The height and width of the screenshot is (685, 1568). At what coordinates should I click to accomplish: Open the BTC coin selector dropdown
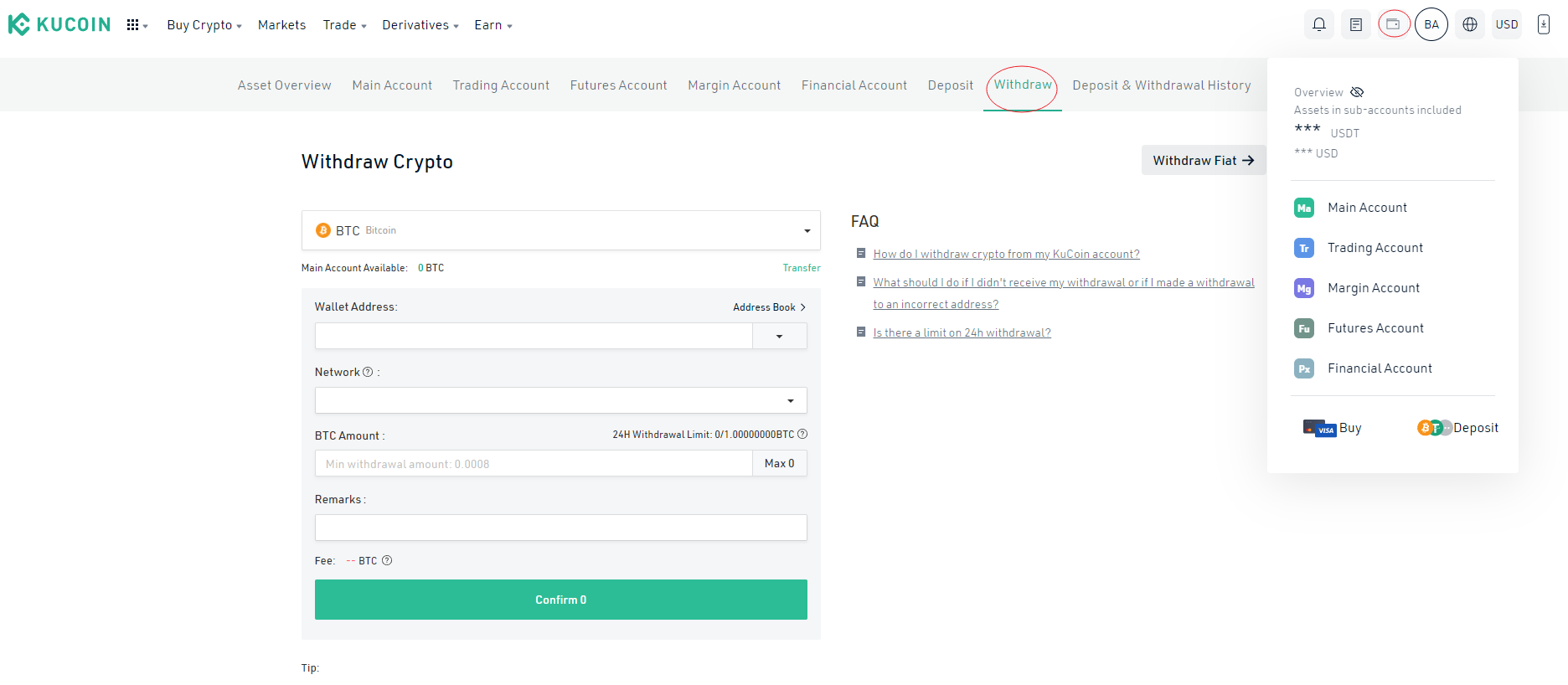pos(561,230)
